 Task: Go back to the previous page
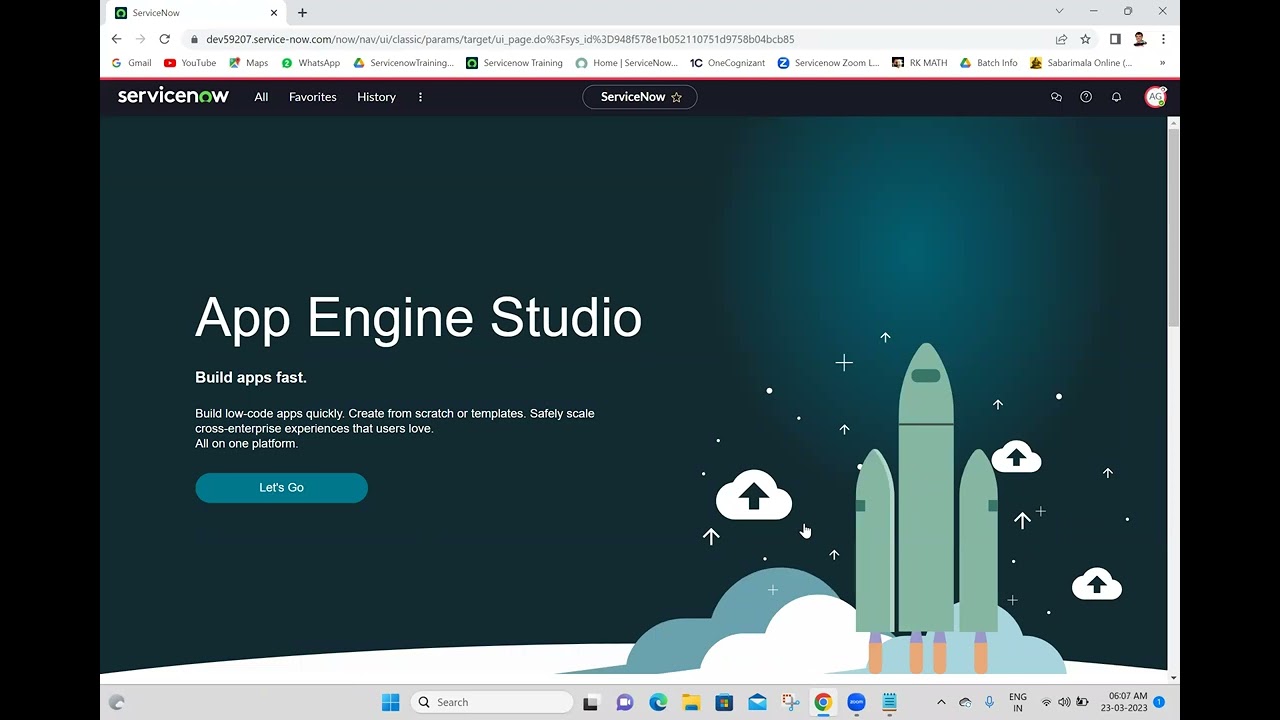pyautogui.click(x=117, y=39)
